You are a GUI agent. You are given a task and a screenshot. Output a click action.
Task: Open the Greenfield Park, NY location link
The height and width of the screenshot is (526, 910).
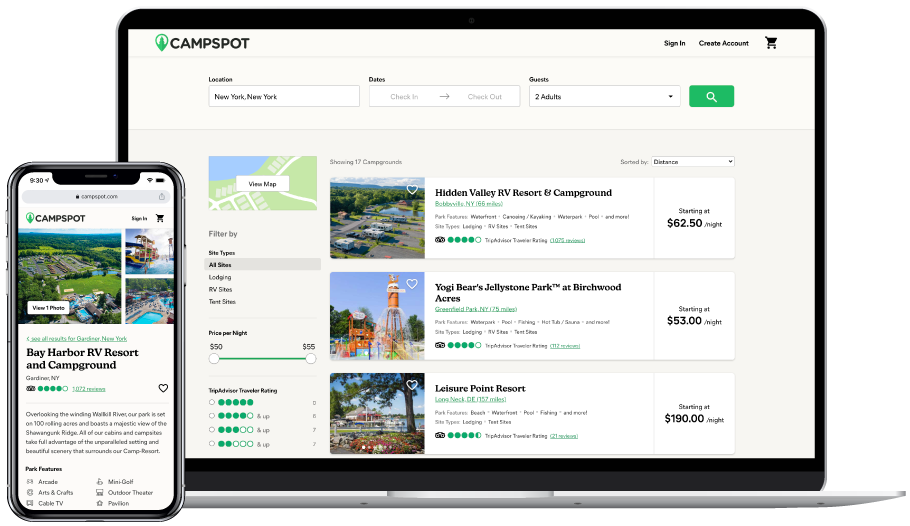coord(475,309)
